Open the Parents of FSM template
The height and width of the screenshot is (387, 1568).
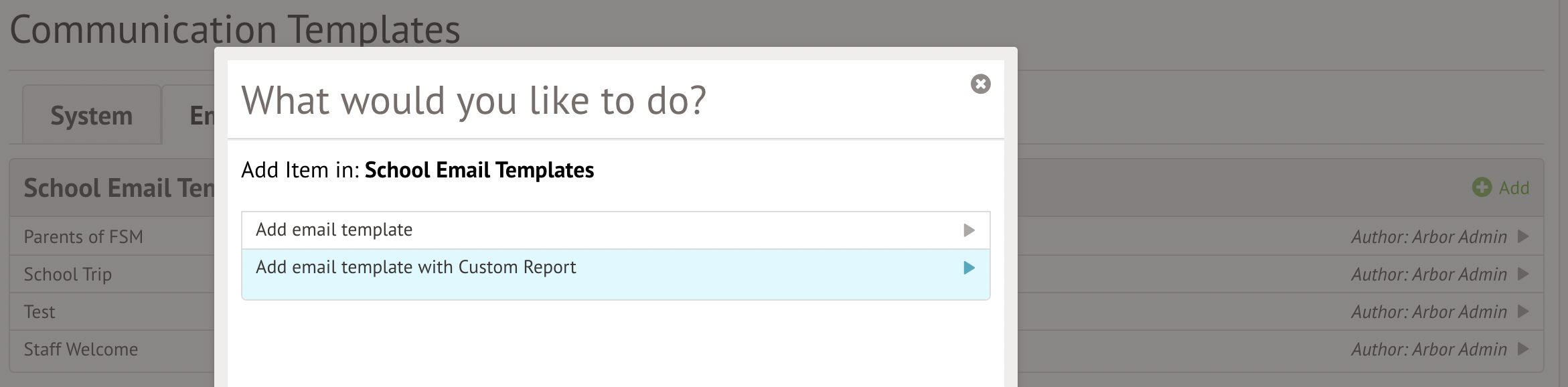click(x=83, y=236)
